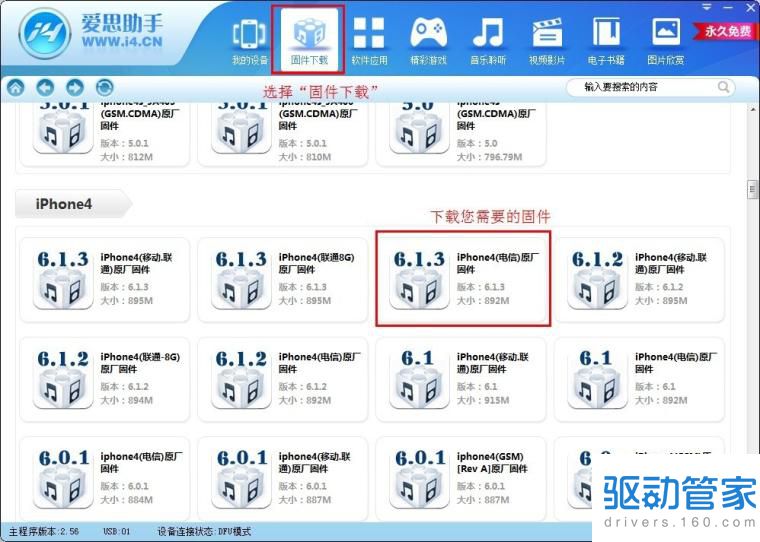The height and width of the screenshot is (542, 760).
Task: Click status text 设备连接状态:DFU模式
Action: click(204, 532)
